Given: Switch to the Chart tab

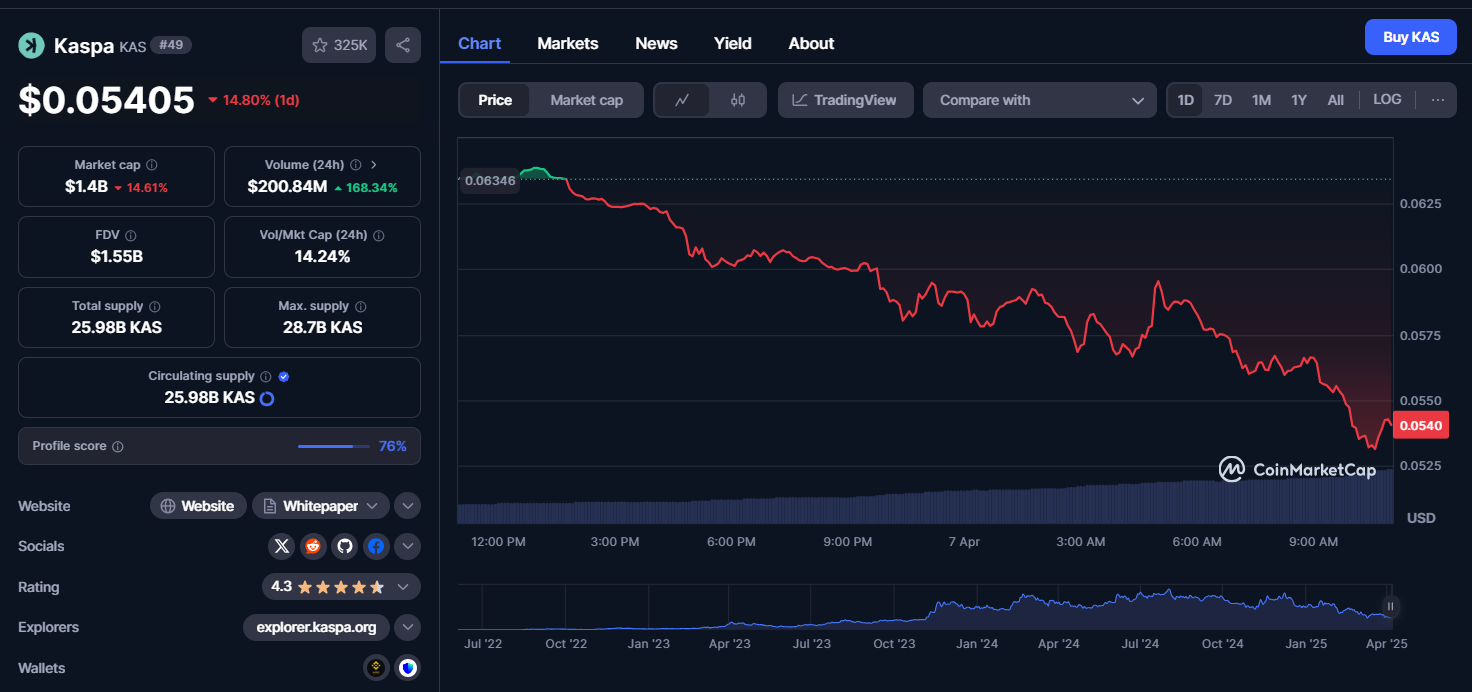Looking at the screenshot, I should (479, 43).
